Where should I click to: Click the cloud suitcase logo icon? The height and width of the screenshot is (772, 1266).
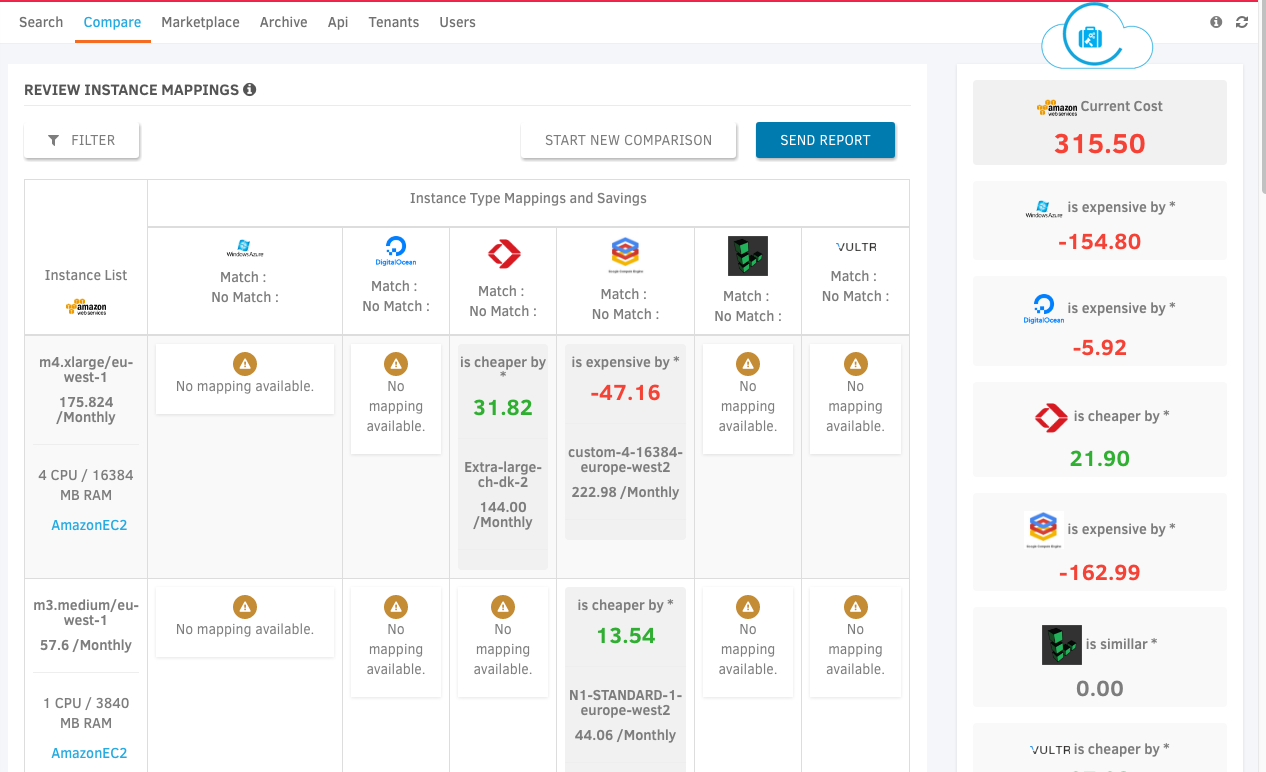(1096, 38)
